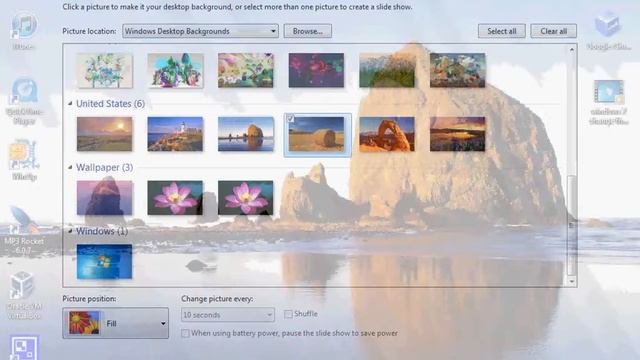The image size is (640, 360).
Task: Uncheck the checkbox on the hay bale picture
Action: [x=290, y=119]
